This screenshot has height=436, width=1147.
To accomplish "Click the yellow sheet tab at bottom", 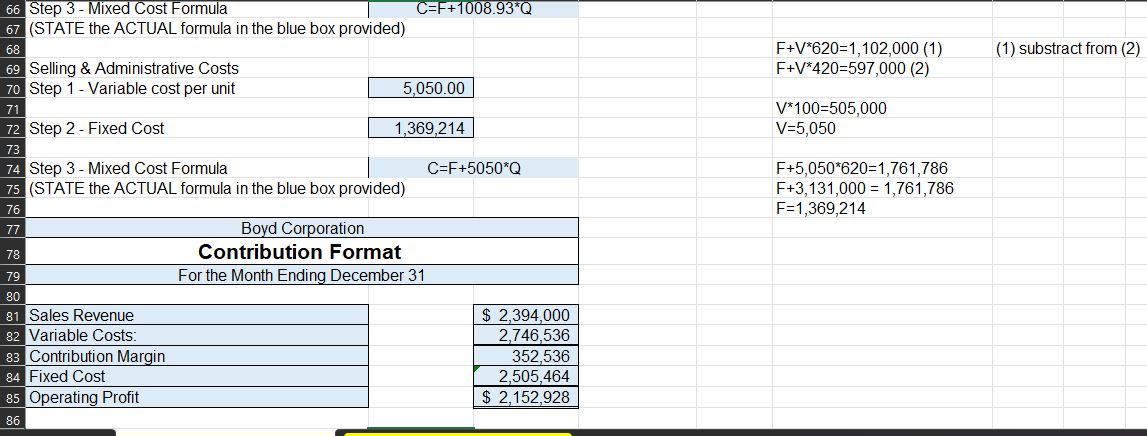I will click(x=457, y=434).
